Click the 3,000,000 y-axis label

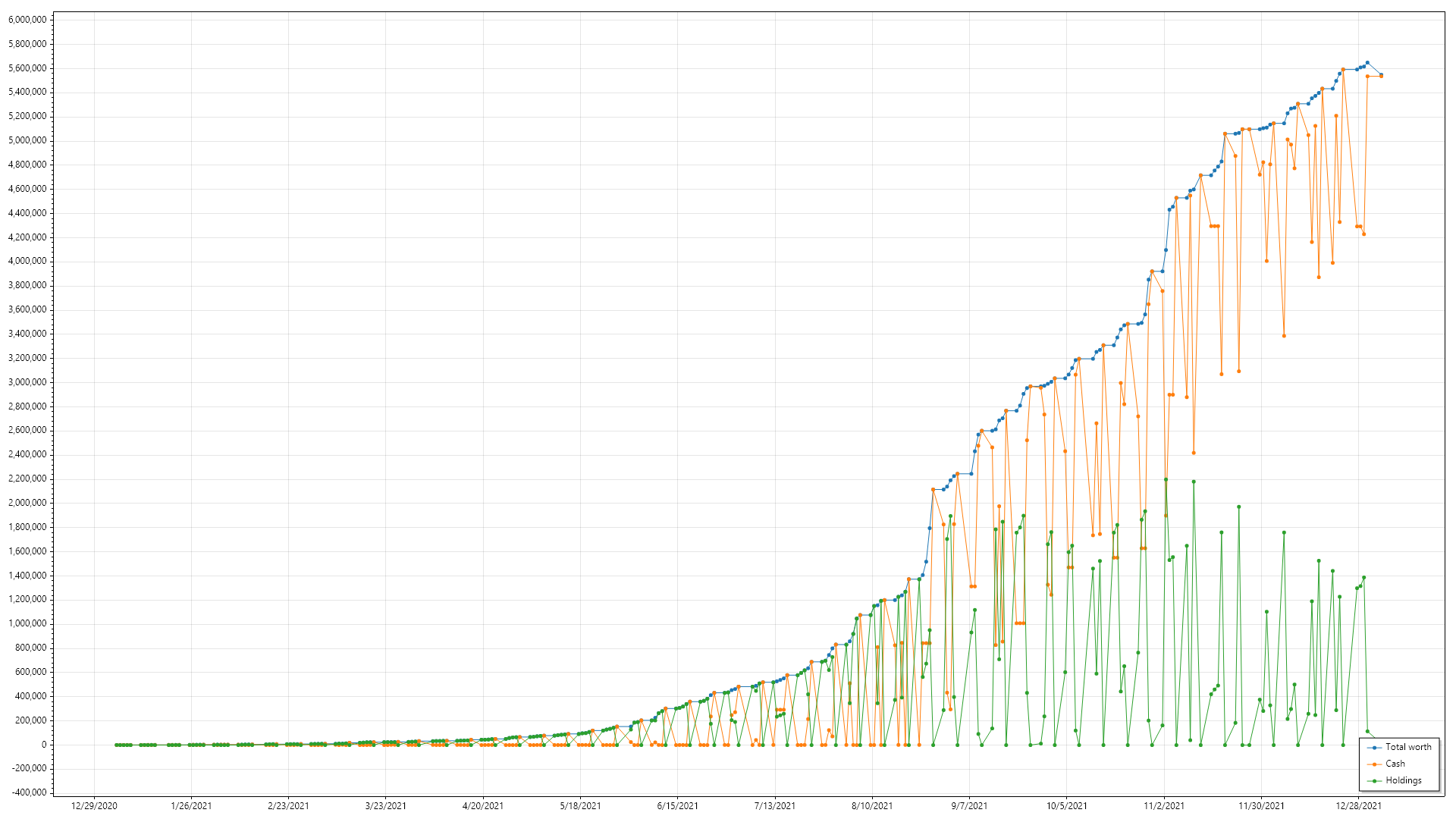[x=27, y=382]
